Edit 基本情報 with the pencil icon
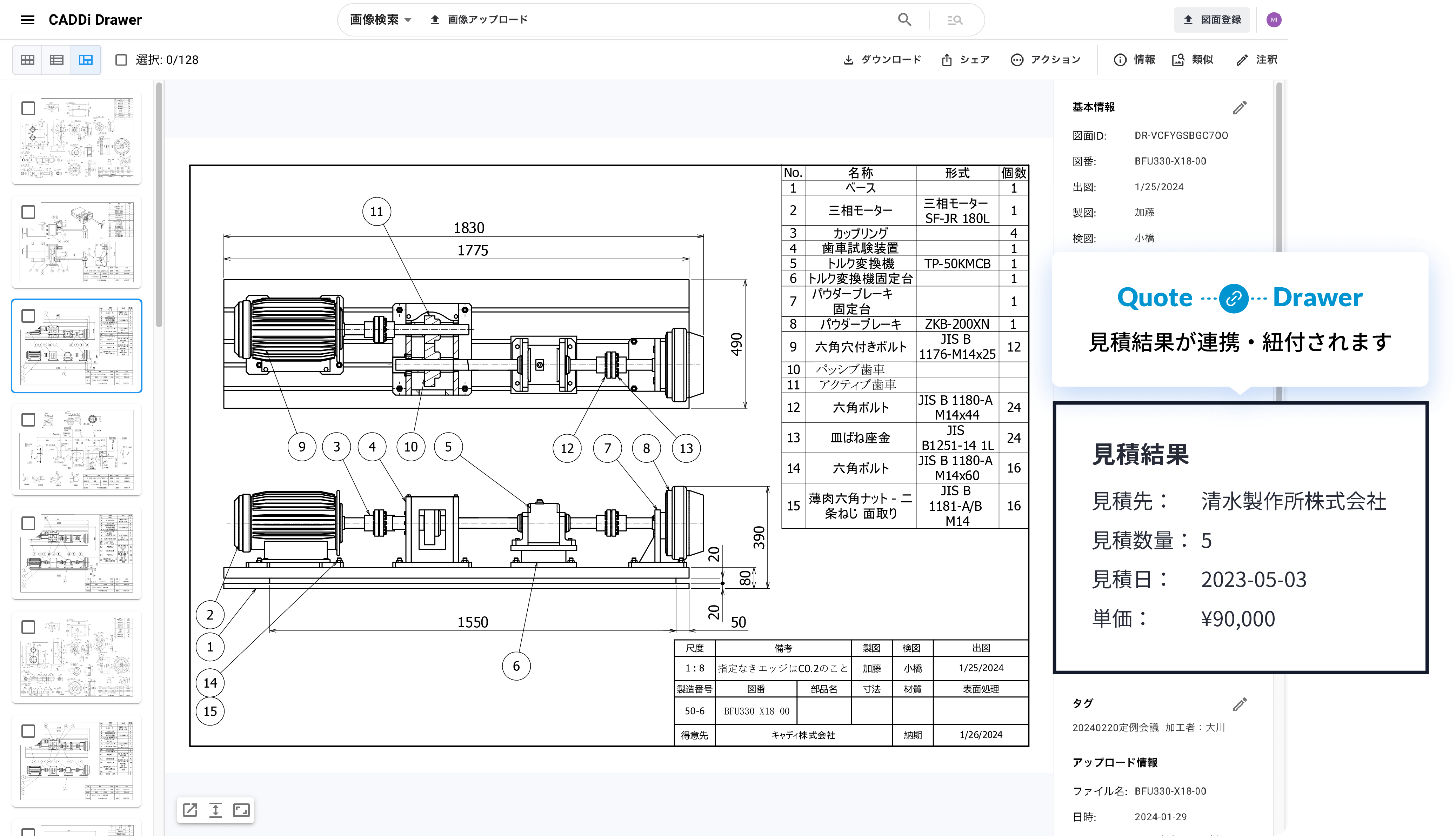 (1240, 107)
